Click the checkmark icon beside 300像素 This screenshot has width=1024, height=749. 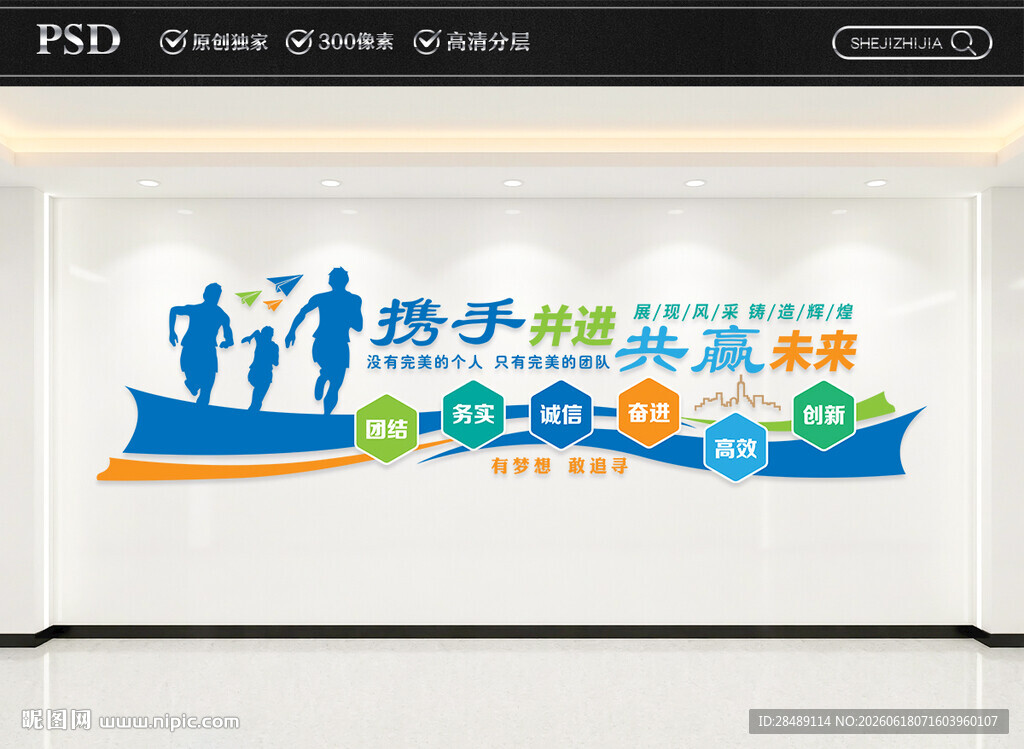[x=299, y=42]
